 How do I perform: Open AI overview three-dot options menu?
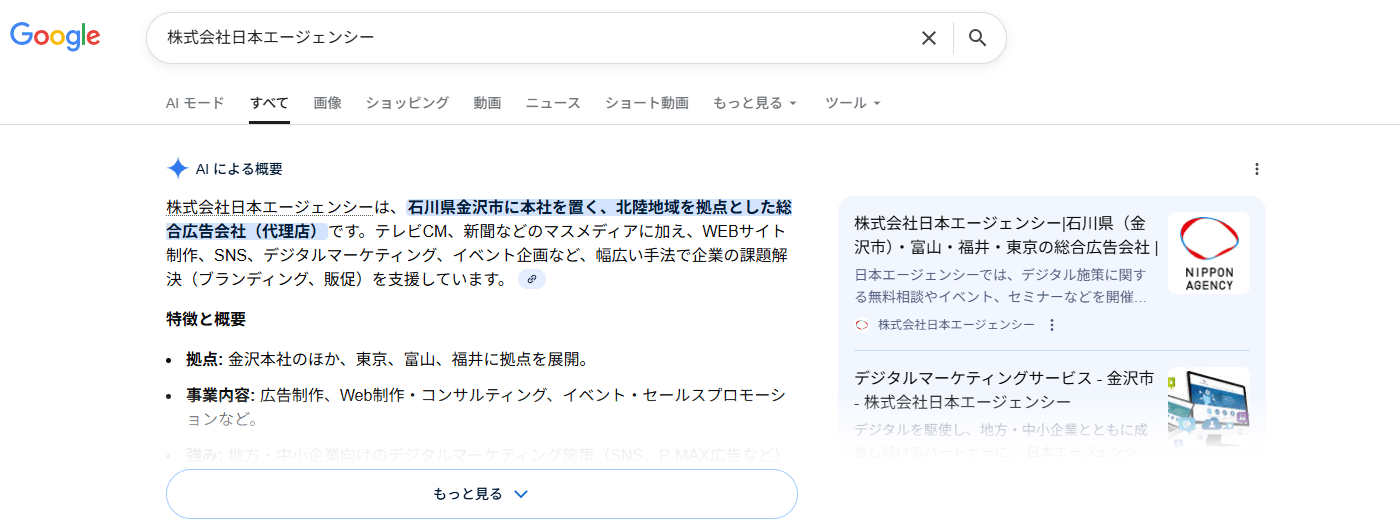1257,169
